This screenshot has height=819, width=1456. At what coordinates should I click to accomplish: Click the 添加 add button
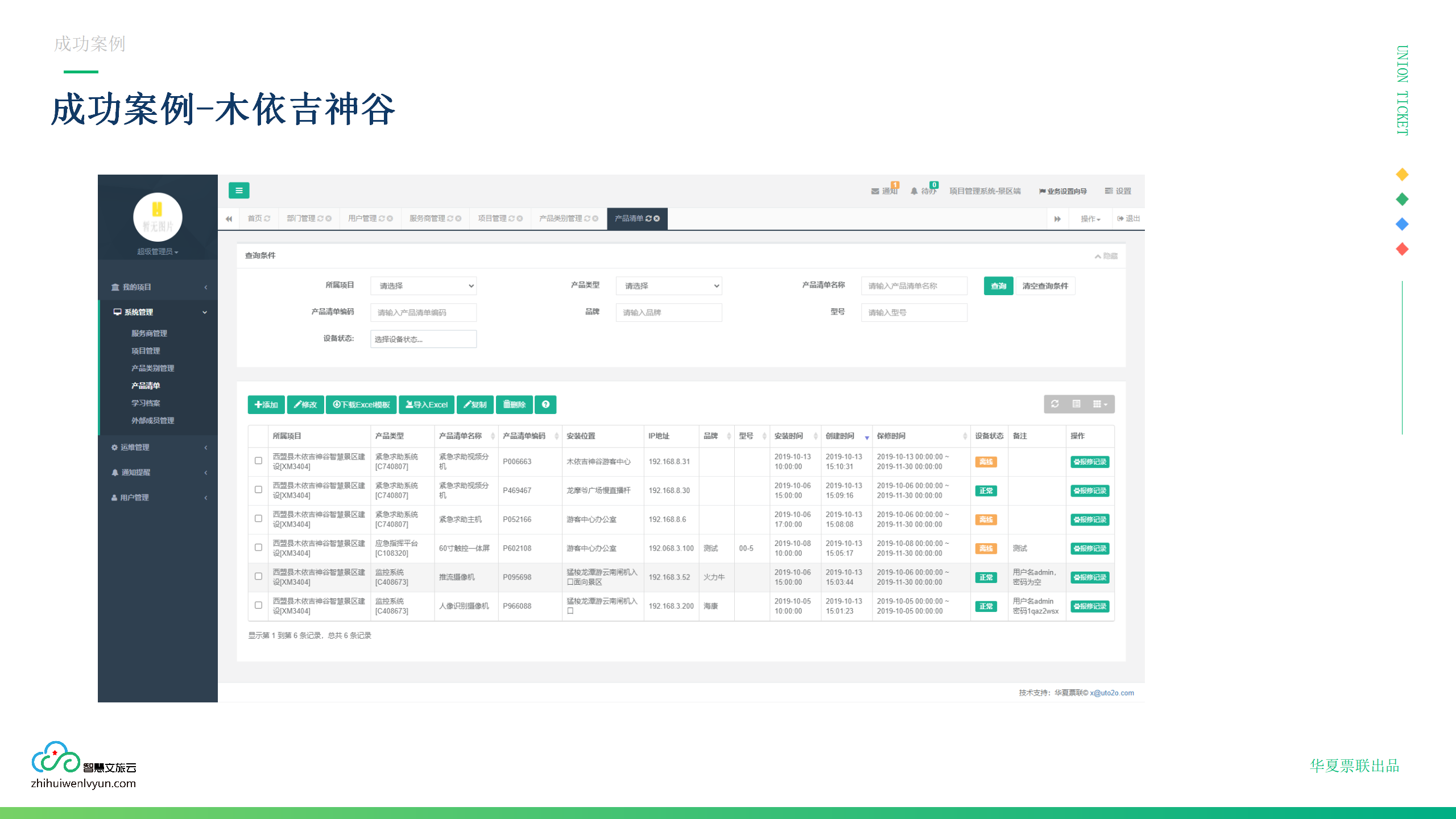(266, 404)
